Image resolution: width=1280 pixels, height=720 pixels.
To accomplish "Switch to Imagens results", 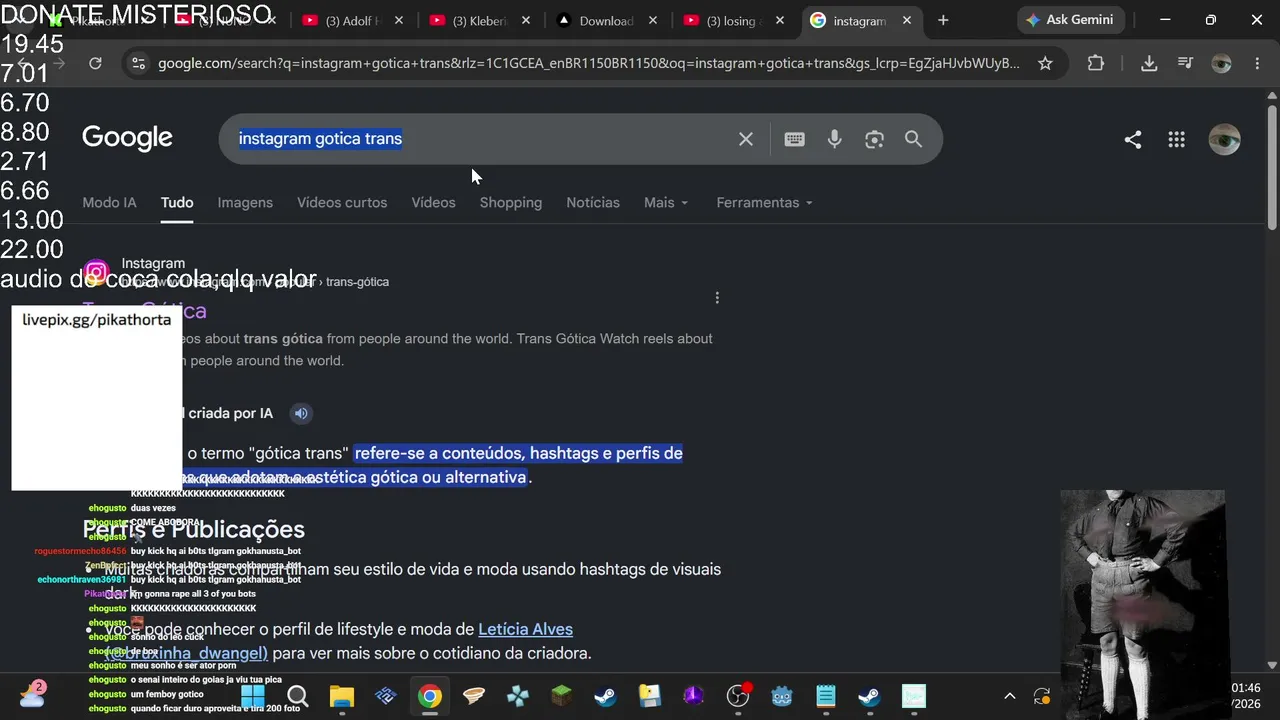I will (x=245, y=202).
